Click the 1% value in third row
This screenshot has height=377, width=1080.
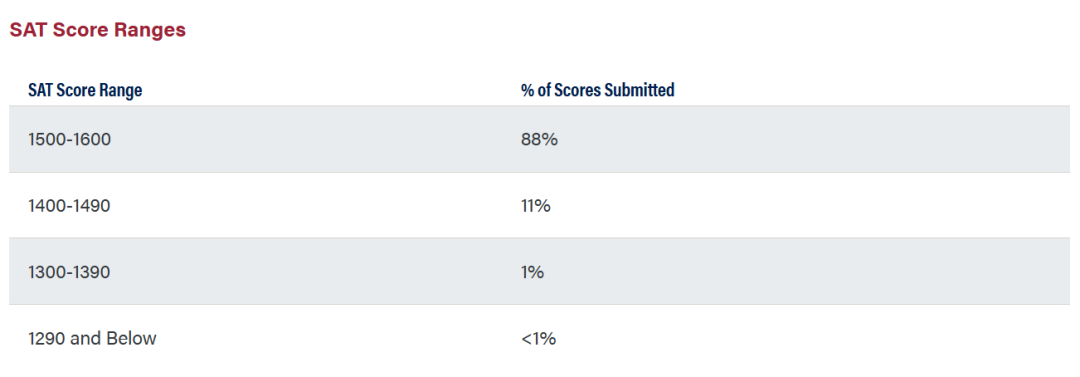click(532, 272)
